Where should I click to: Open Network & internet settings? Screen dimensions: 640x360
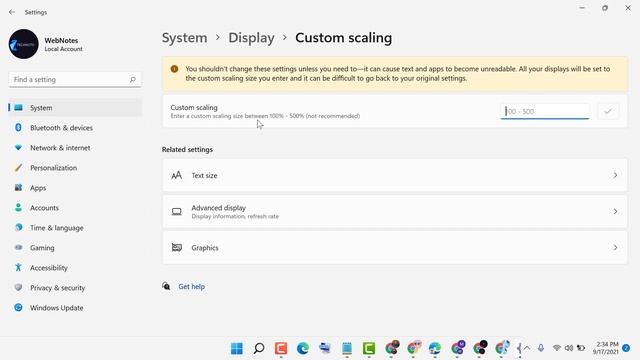pyautogui.click(x=75, y=148)
